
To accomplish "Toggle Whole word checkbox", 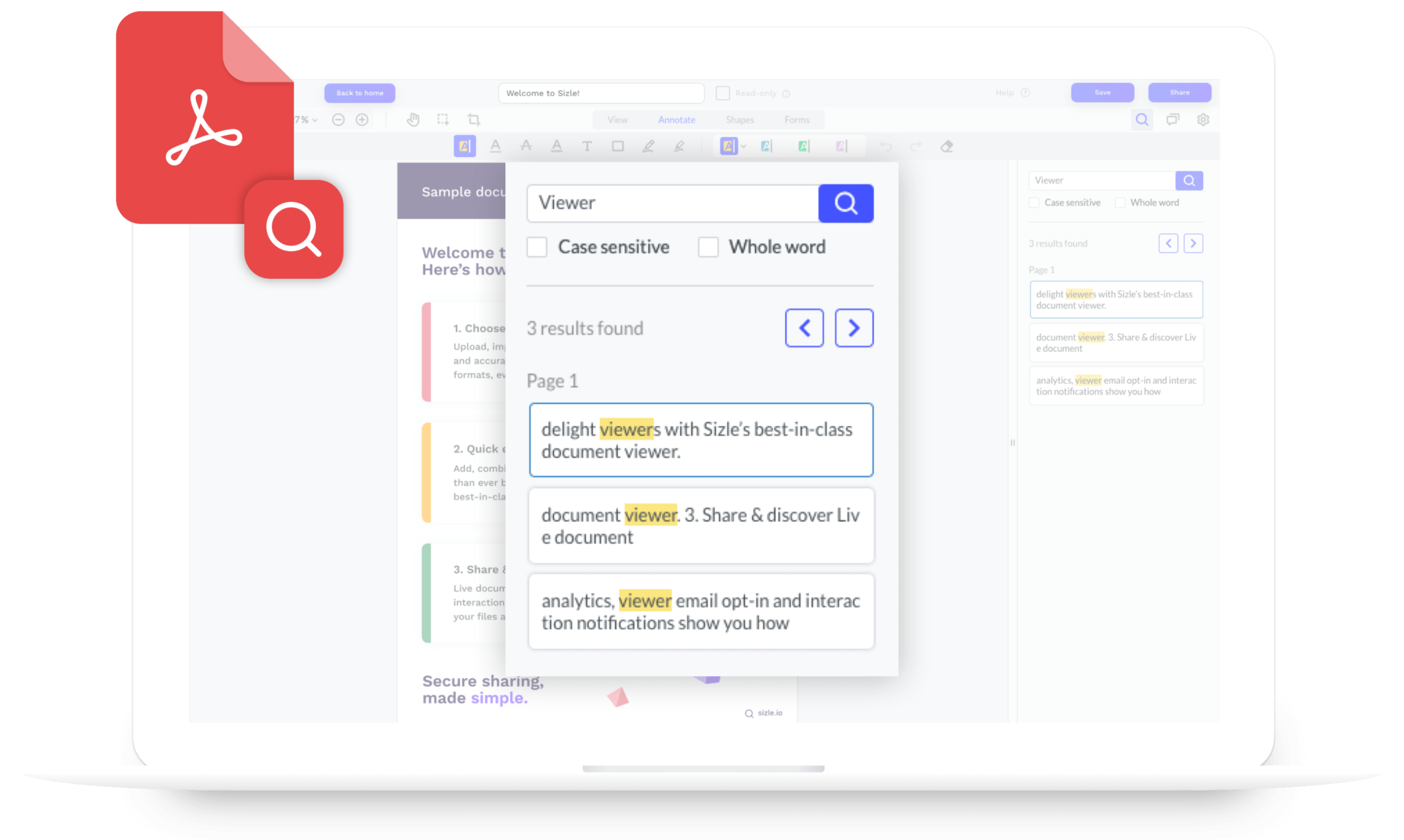I will (x=708, y=247).
